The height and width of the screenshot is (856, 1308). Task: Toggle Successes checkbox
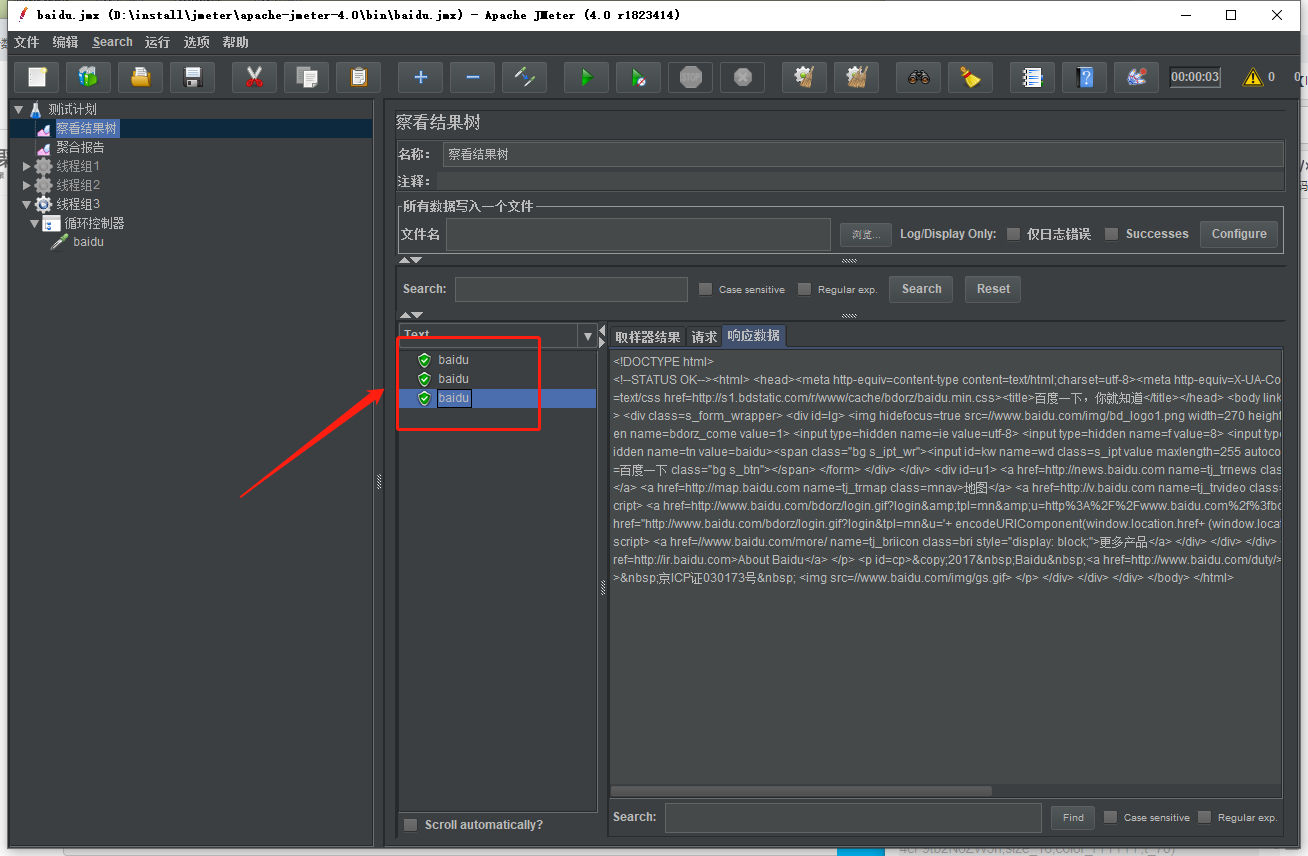1111,234
